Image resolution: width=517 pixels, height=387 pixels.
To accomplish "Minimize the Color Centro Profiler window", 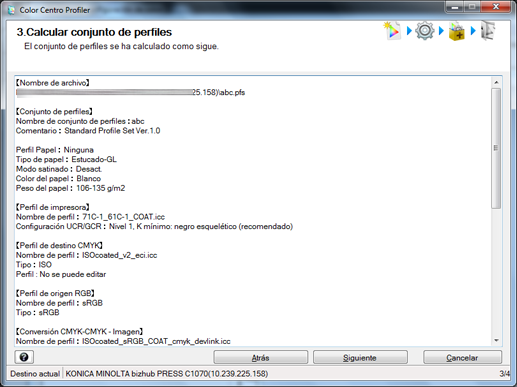I will point(456,7).
